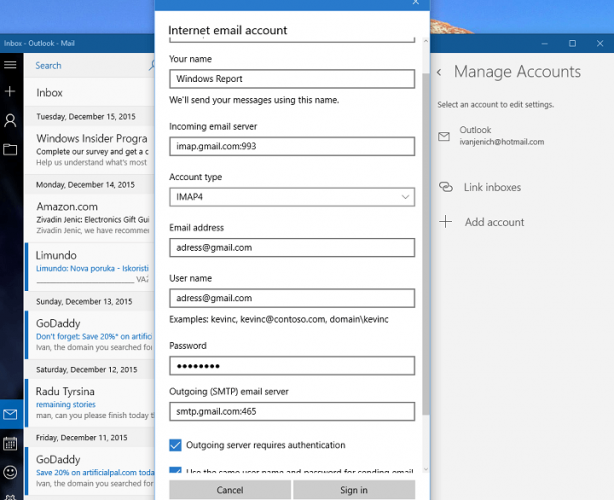Go back from Manage Accounts pane

pos(439,72)
